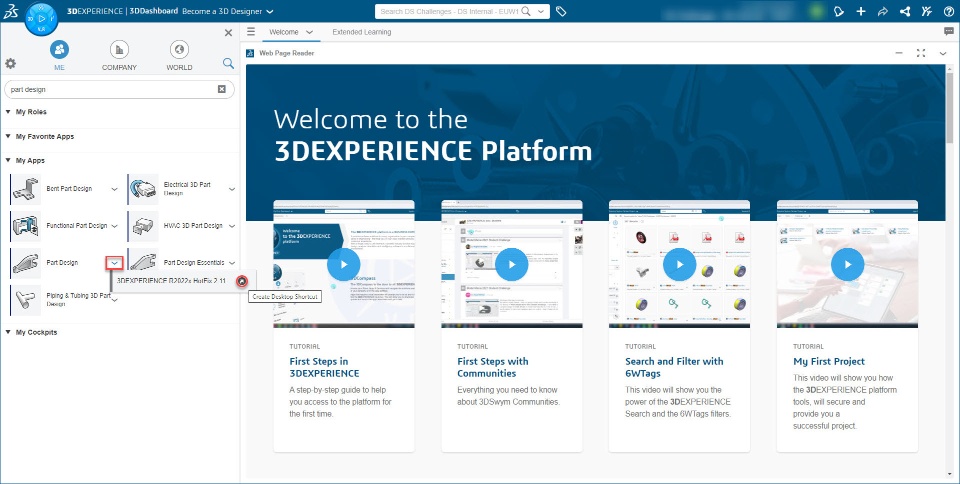Open the 3DEXPERIENCE compass
Viewport: 960px width, 484px height.
41,19
